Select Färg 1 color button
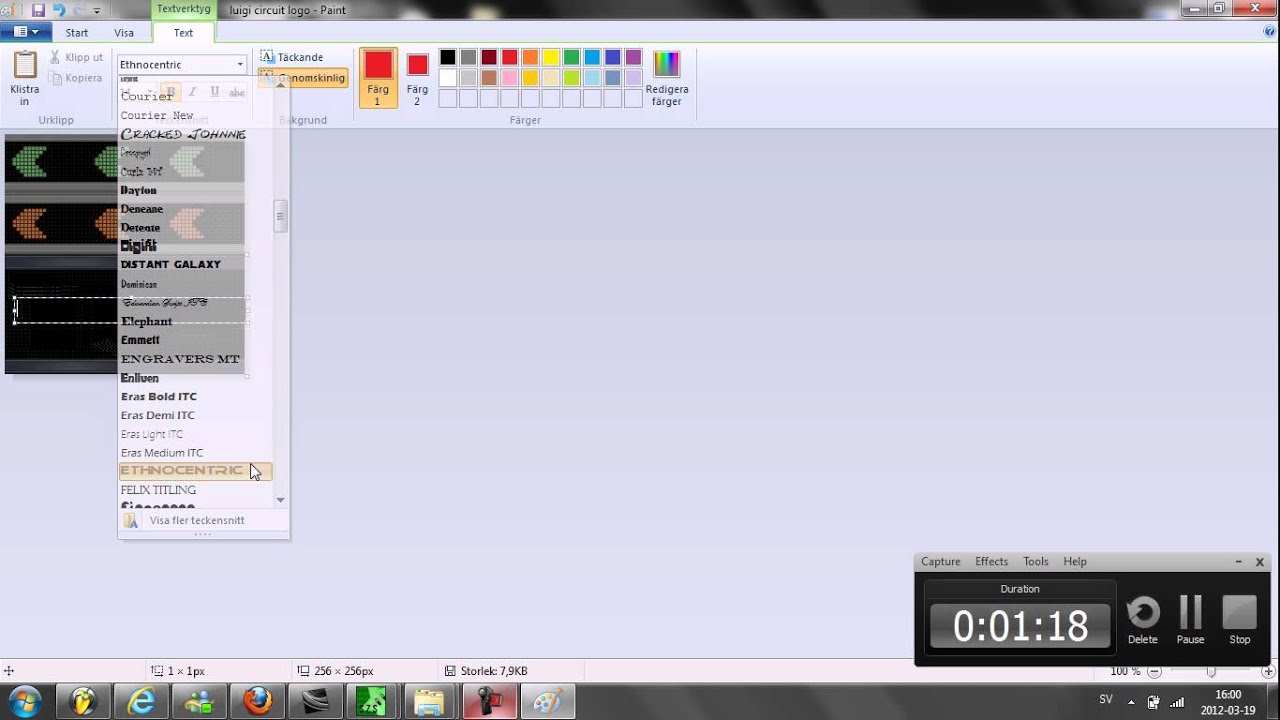This screenshot has height=720, width=1280. pyautogui.click(x=378, y=78)
